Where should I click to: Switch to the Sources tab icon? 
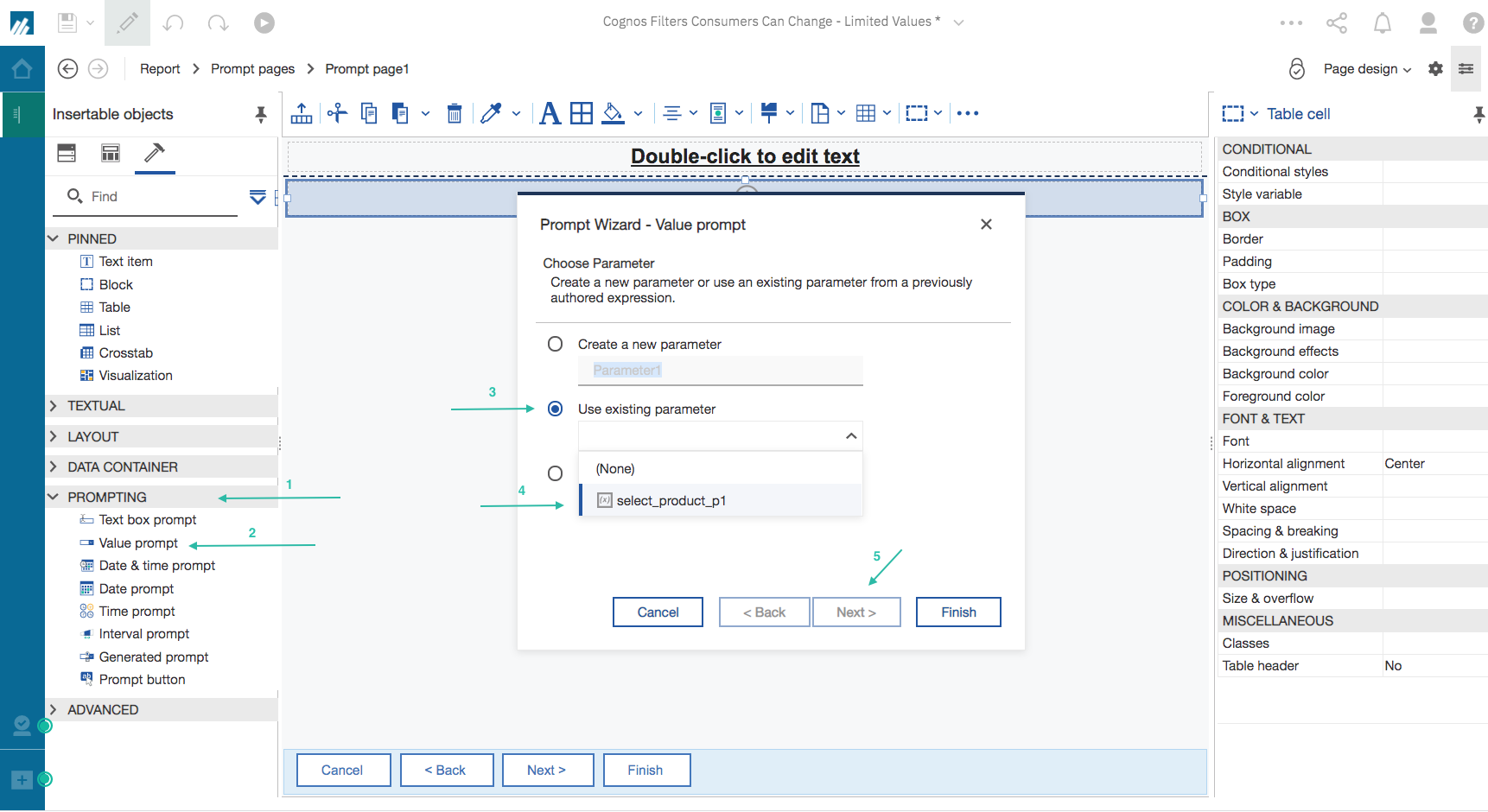coord(67,153)
